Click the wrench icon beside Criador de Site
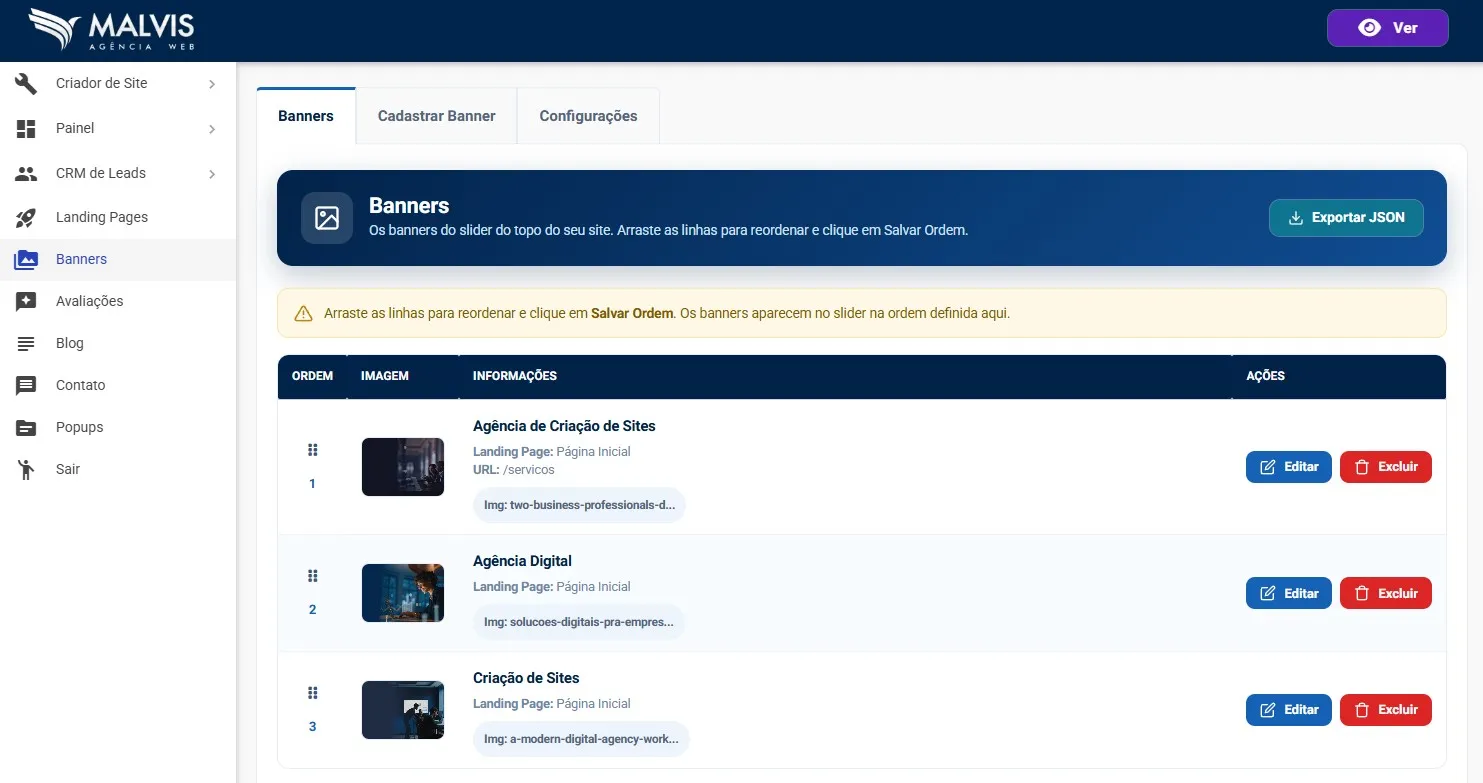 (x=26, y=83)
